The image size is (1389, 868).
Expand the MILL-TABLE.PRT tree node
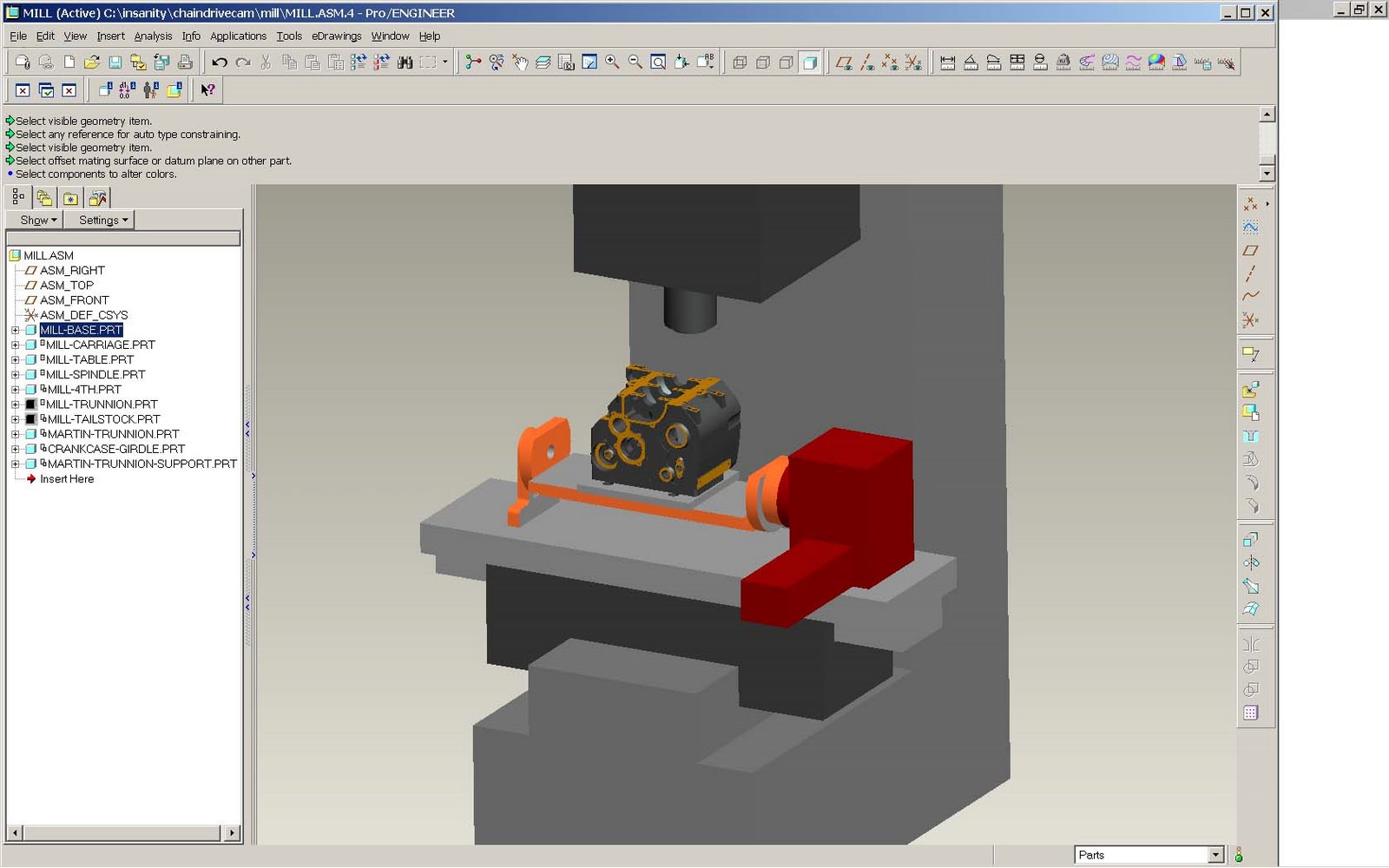(x=15, y=359)
